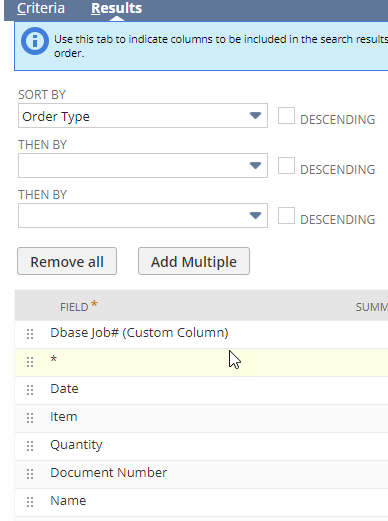Click the drag handle for Date row
388x521 pixels.
coord(30,390)
